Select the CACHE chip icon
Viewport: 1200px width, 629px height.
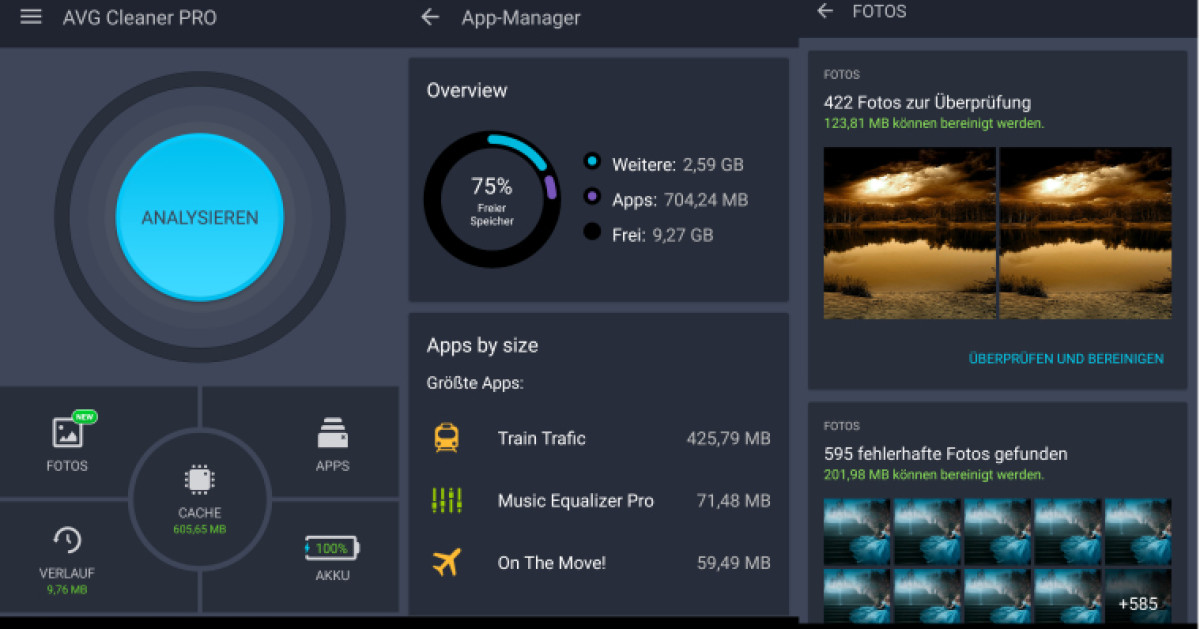pyautogui.click(x=200, y=481)
